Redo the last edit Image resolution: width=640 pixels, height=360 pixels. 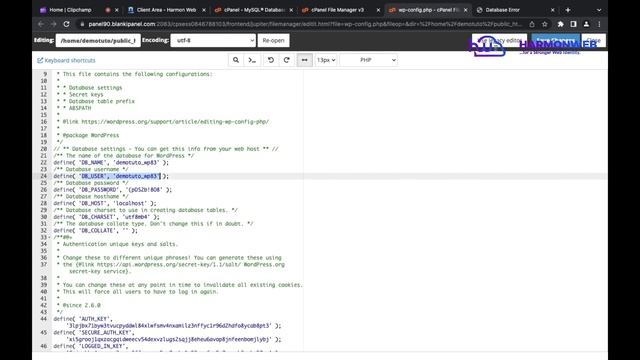click(x=287, y=60)
